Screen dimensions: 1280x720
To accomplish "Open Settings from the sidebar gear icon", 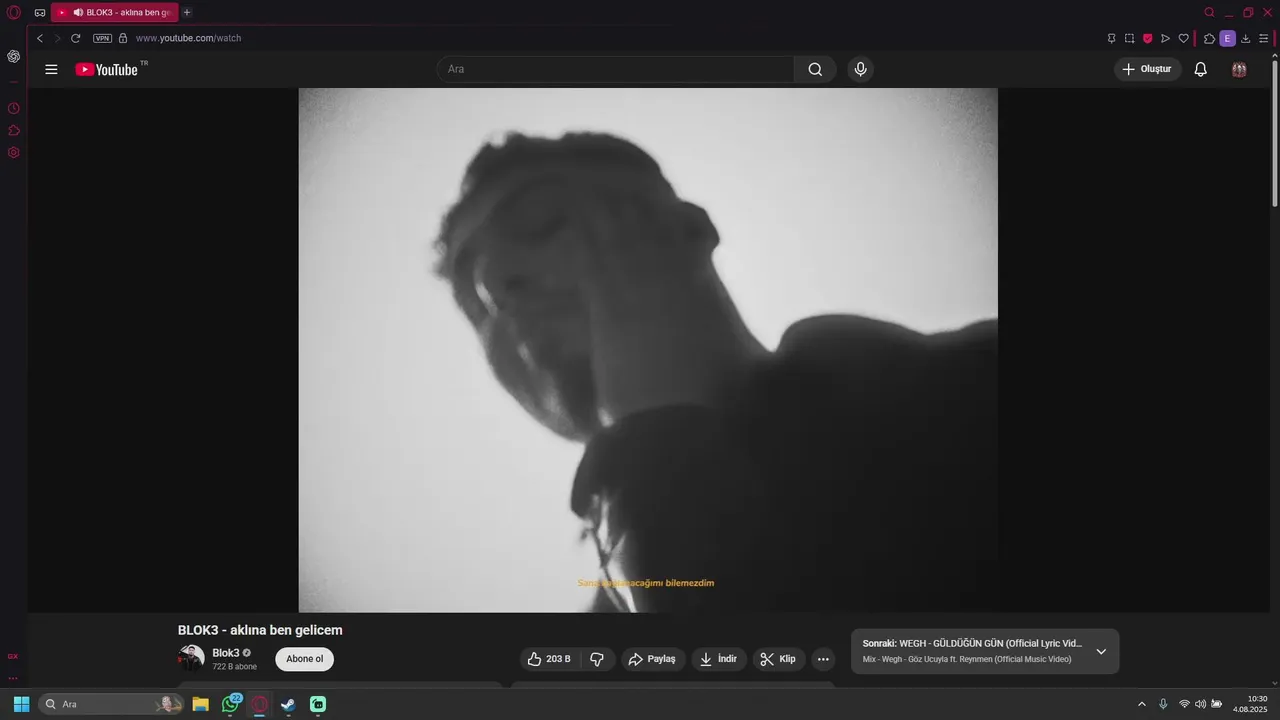I will (x=14, y=153).
